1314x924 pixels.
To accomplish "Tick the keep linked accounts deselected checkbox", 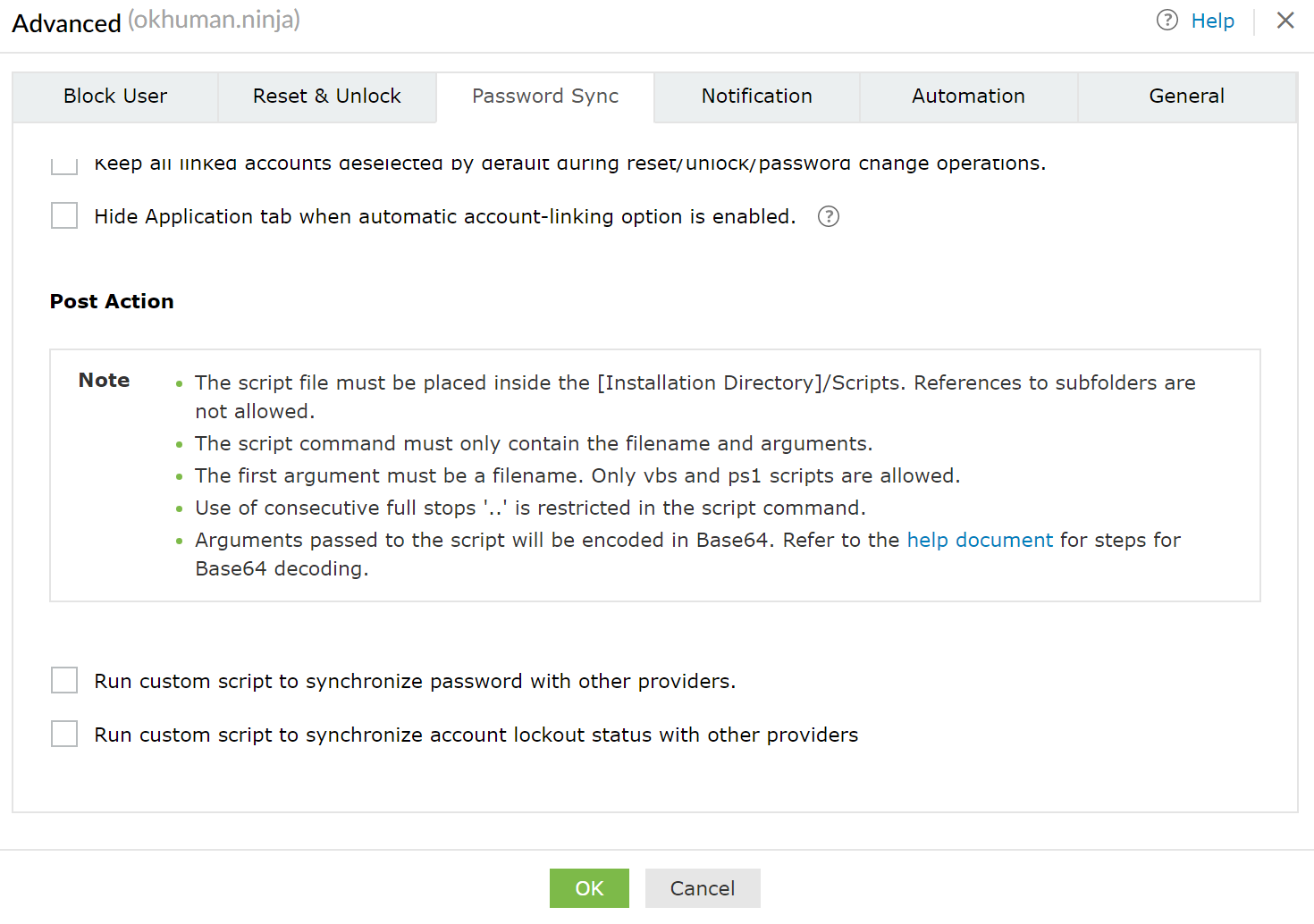I will click(x=64, y=165).
